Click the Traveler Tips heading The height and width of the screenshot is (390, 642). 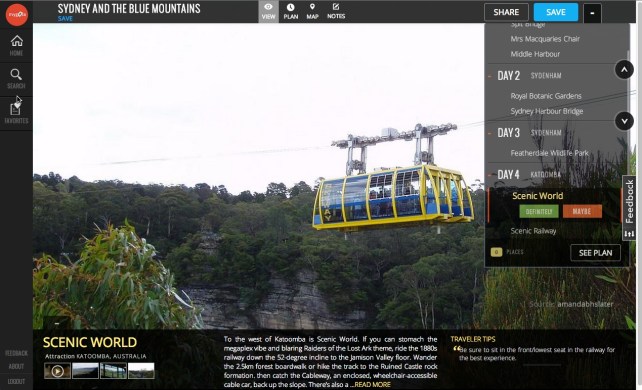coord(473,339)
